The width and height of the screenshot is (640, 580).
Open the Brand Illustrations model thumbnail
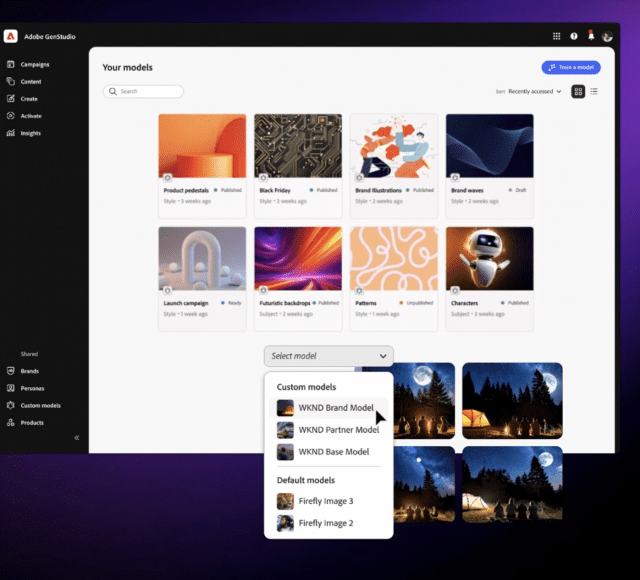tap(394, 146)
